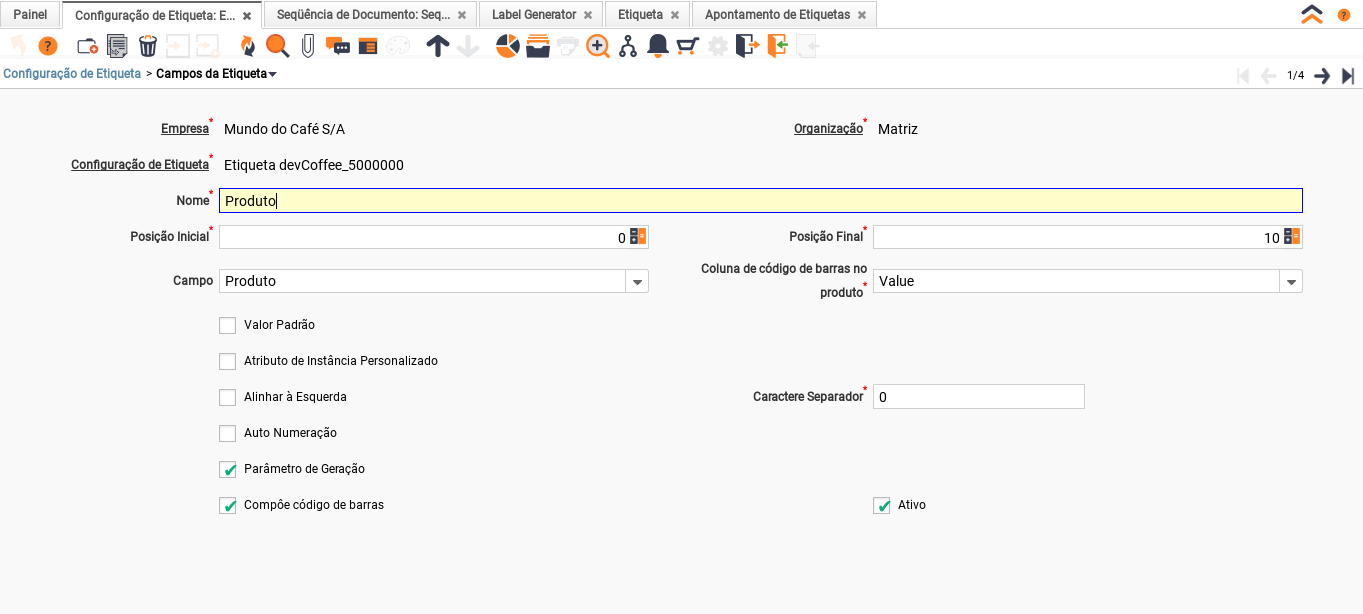Click the New Record toolbar icon
The height and width of the screenshot is (614, 1363).
point(87,46)
